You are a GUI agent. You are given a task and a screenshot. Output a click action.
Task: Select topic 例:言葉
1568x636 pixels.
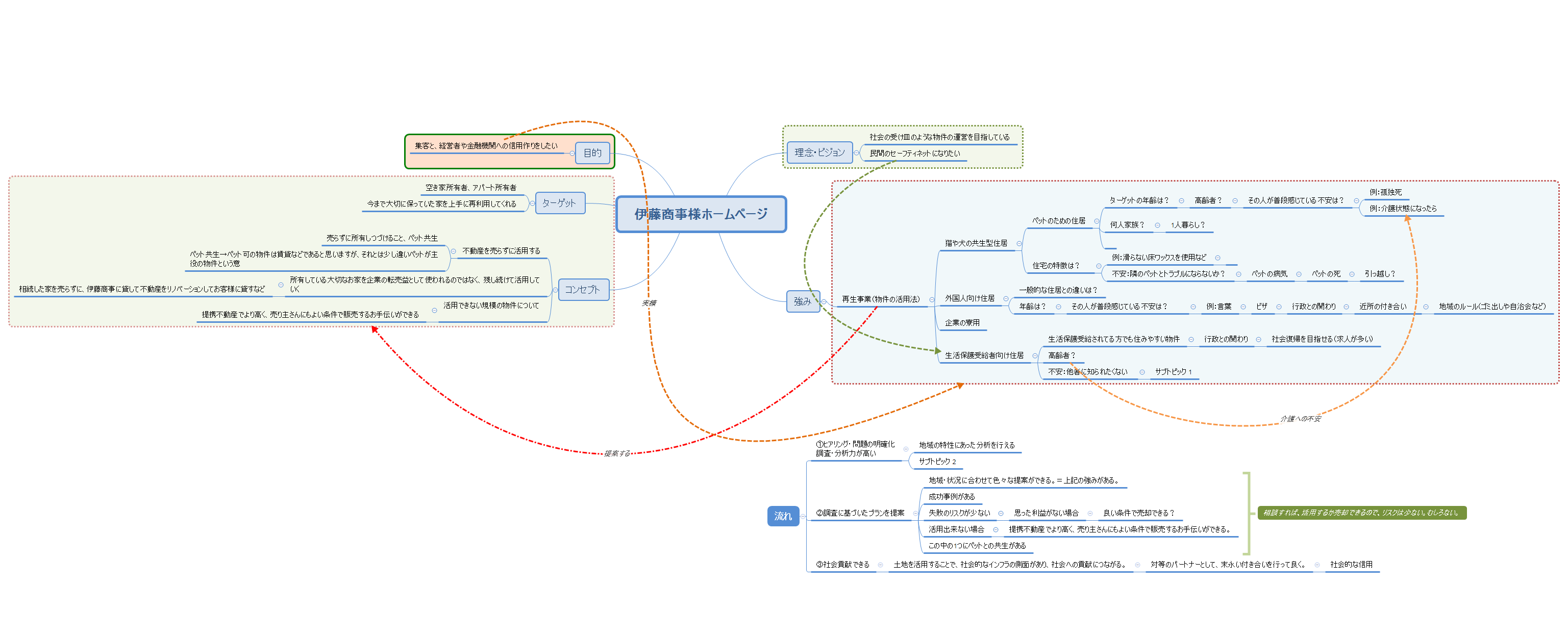(1218, 307)
